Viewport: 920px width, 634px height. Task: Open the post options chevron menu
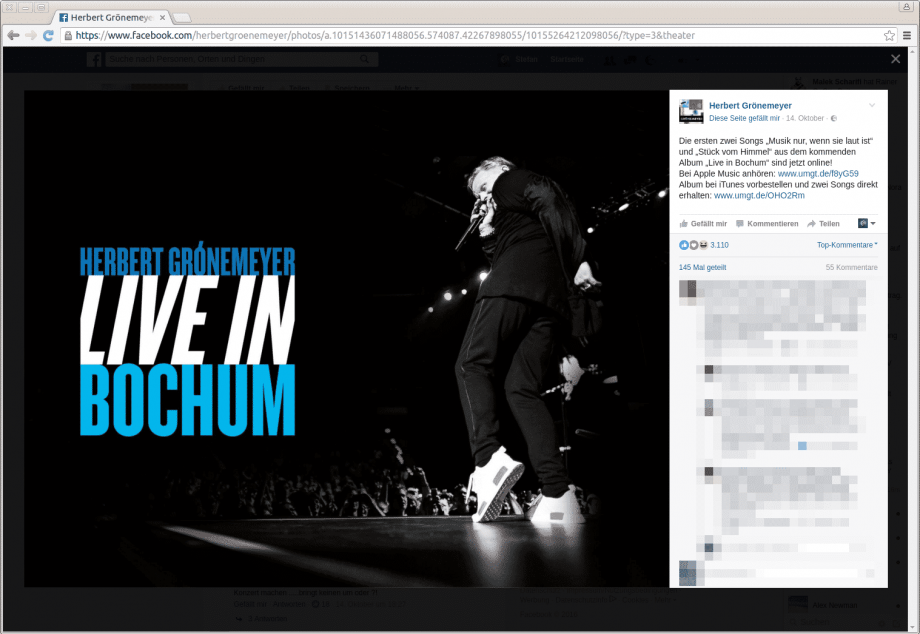click(x=871, y=105)
